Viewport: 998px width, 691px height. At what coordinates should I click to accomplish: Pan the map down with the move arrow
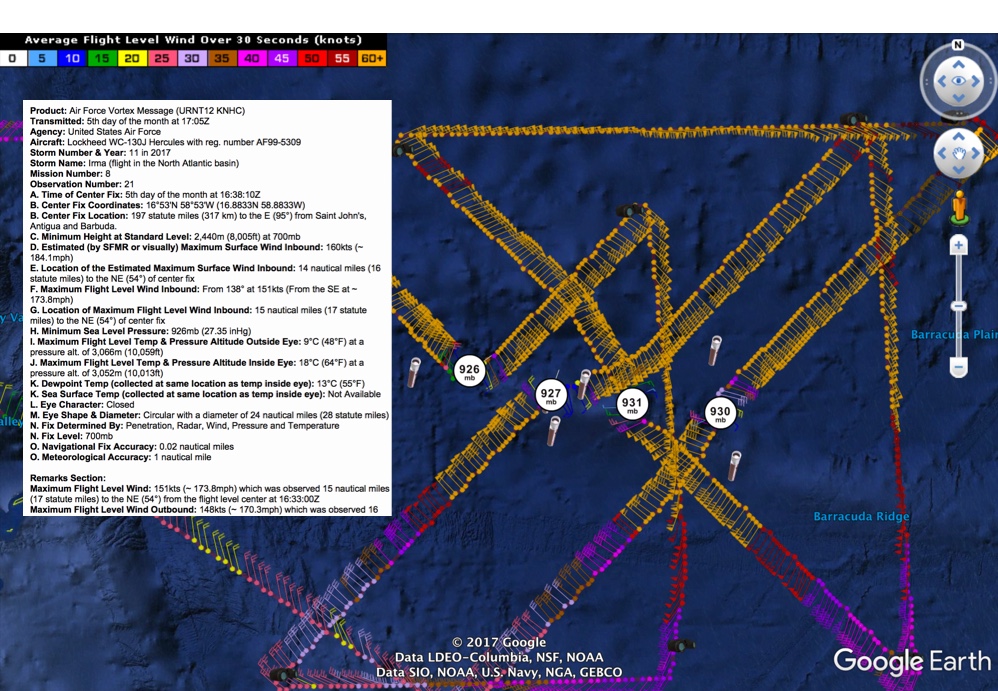[958, 171]
